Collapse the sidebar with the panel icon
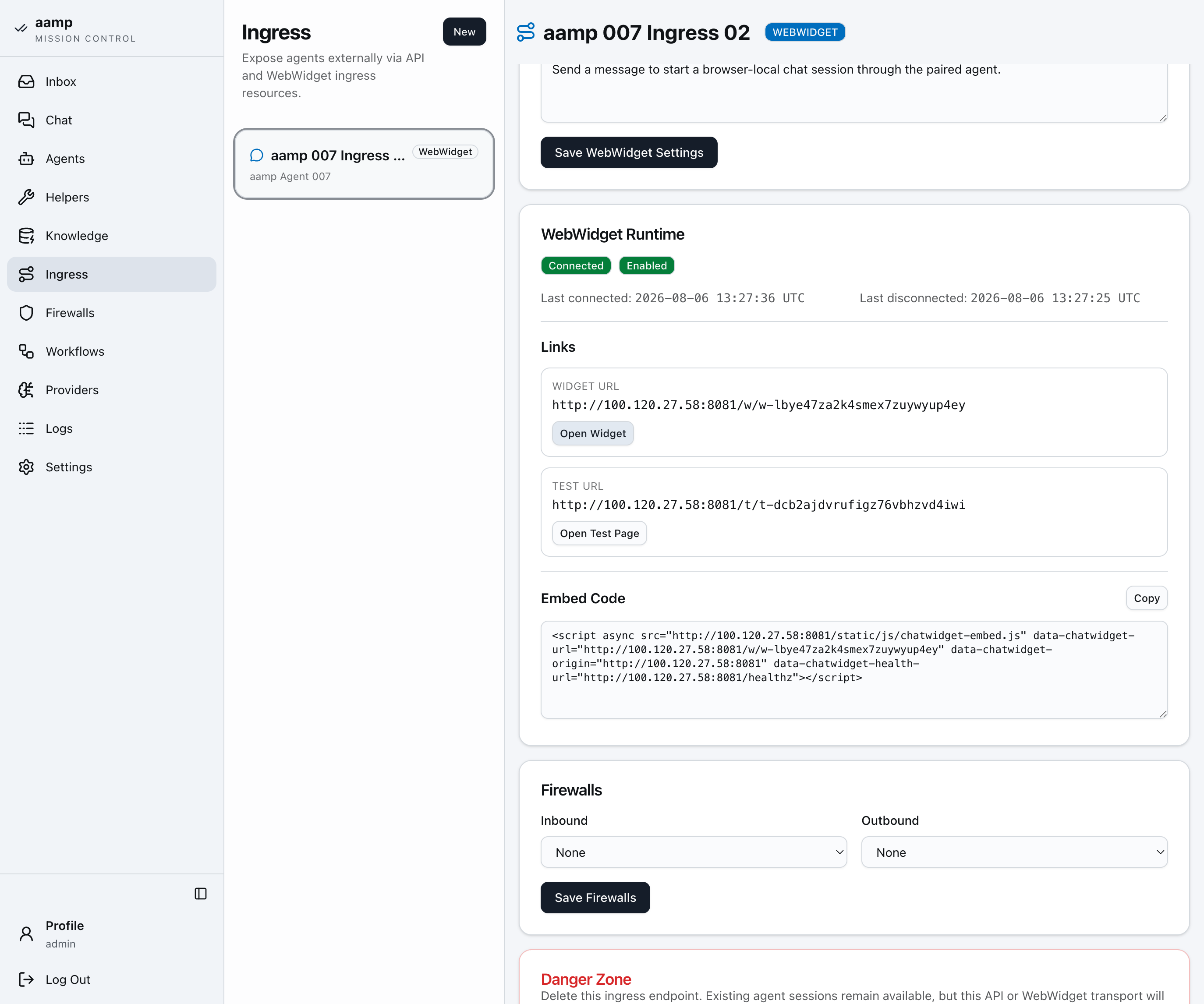This screenshot has height=1004, width=1204. (x=201, y=894)
